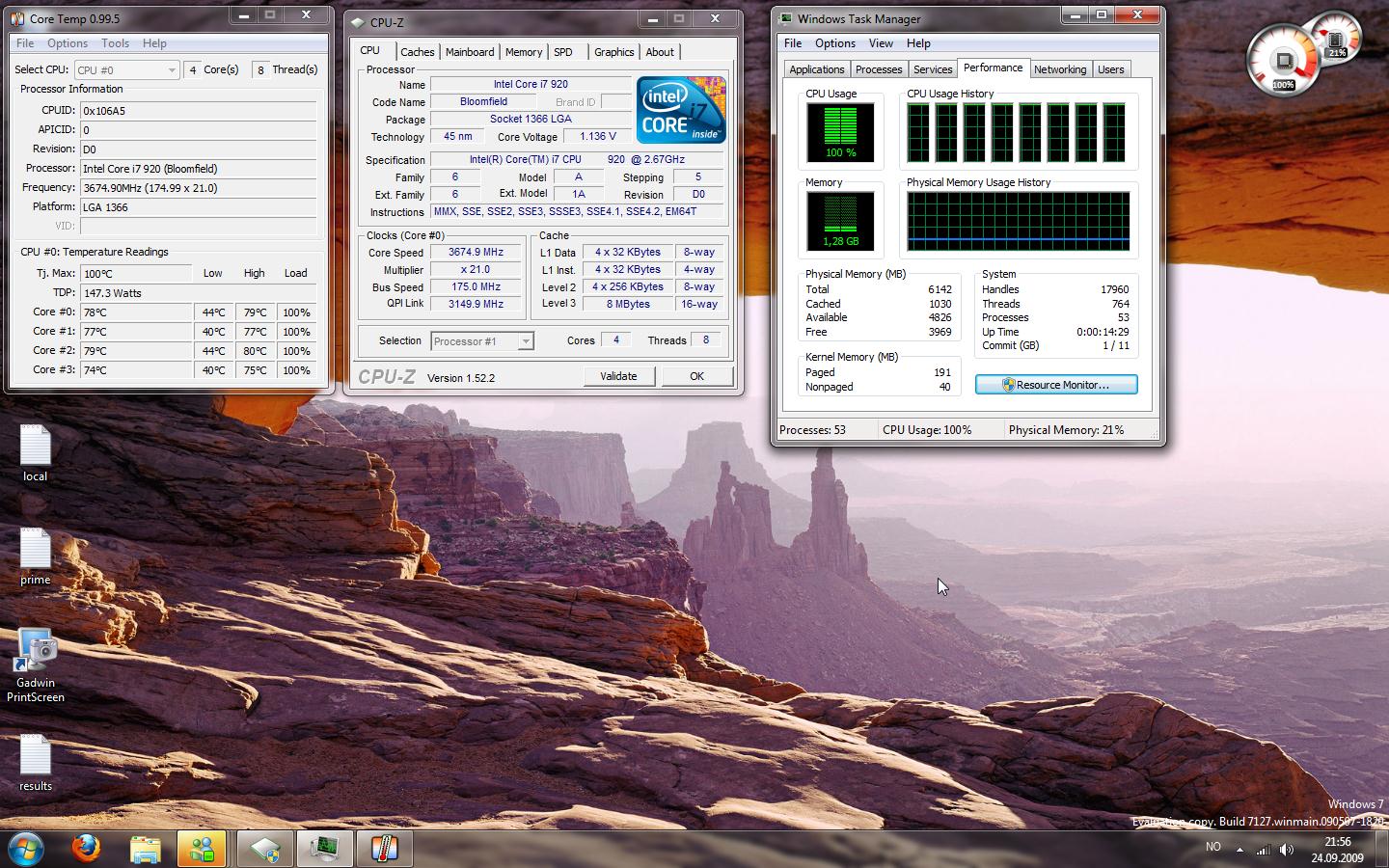Open Resource Monitor from Task Manager
This screenshot has width=1389, height=868.
(x=1056, y=385)
